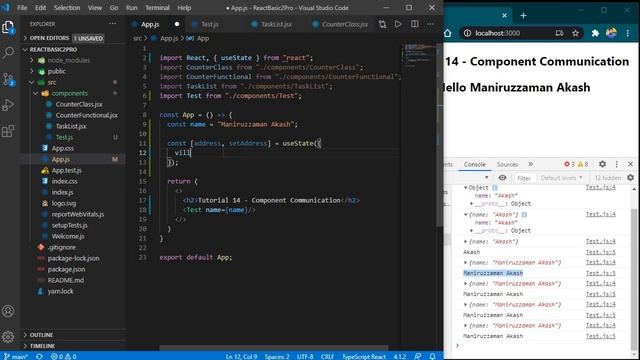
Task: Switch to TaskList.jsx editor tab
Action: [x=276, y=24]
